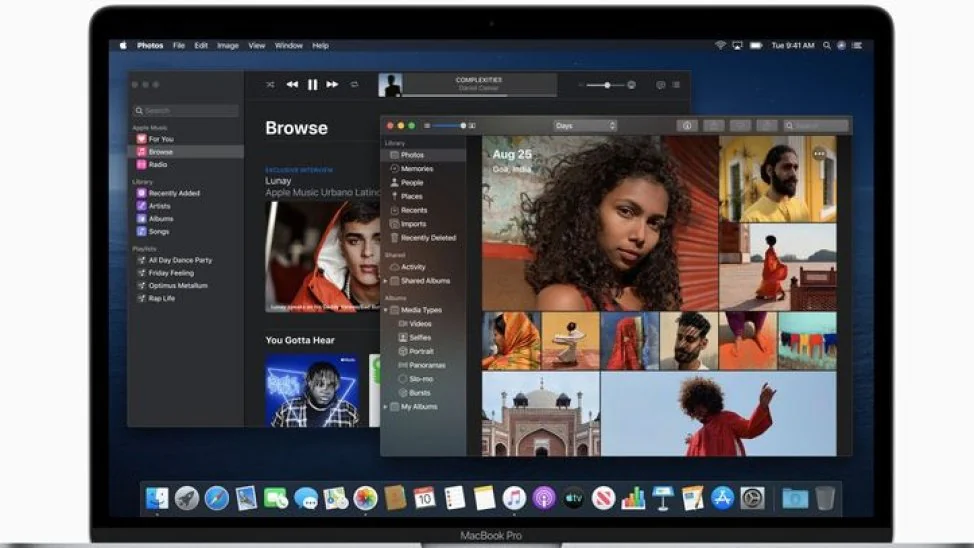Open All Day Dance Party playlist
The height and width of the screenshot is (548, 974).
click(186, 260)
